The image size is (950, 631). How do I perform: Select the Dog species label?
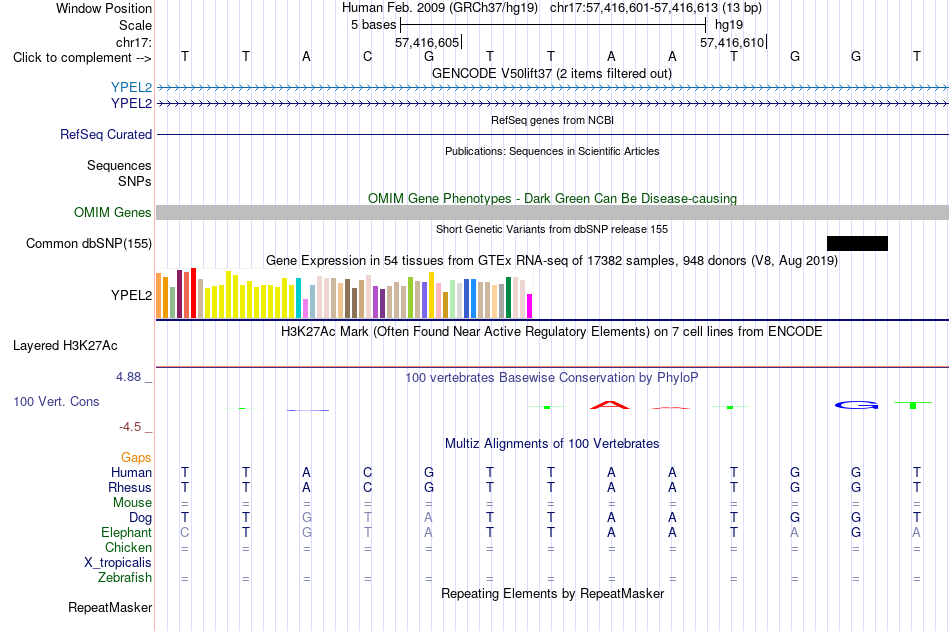tap(141, 518)
